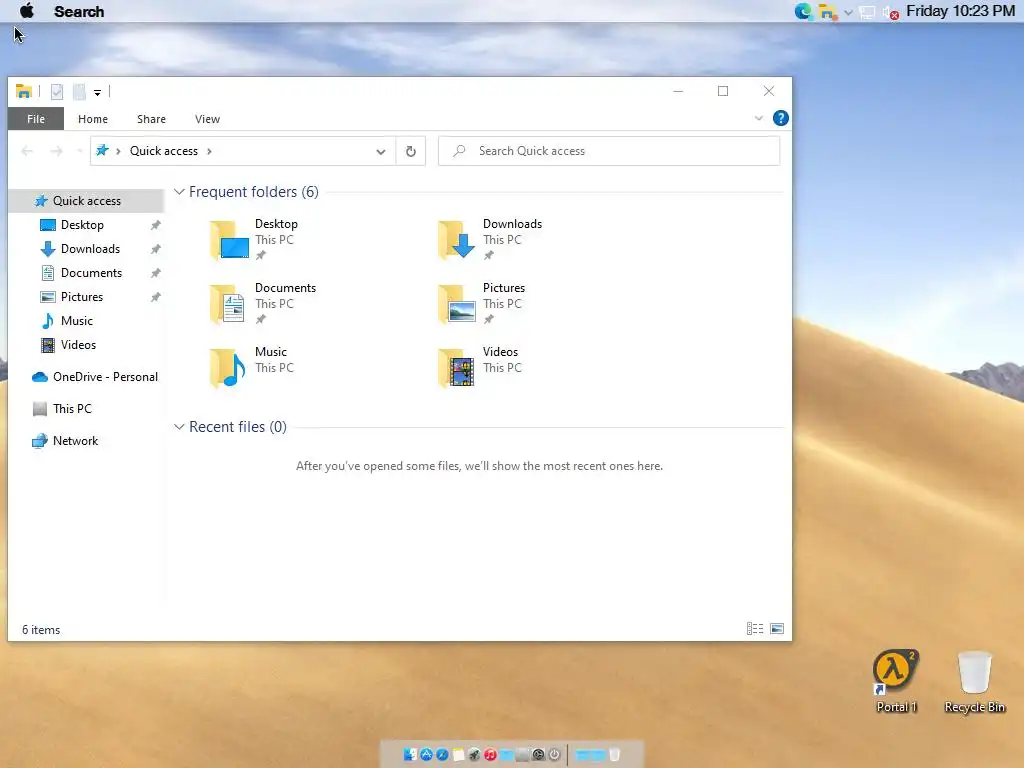Screen dimensions: 1024x768
Task: Select the Videos folder in Frequent folders
Action: (x=480, y=367)
